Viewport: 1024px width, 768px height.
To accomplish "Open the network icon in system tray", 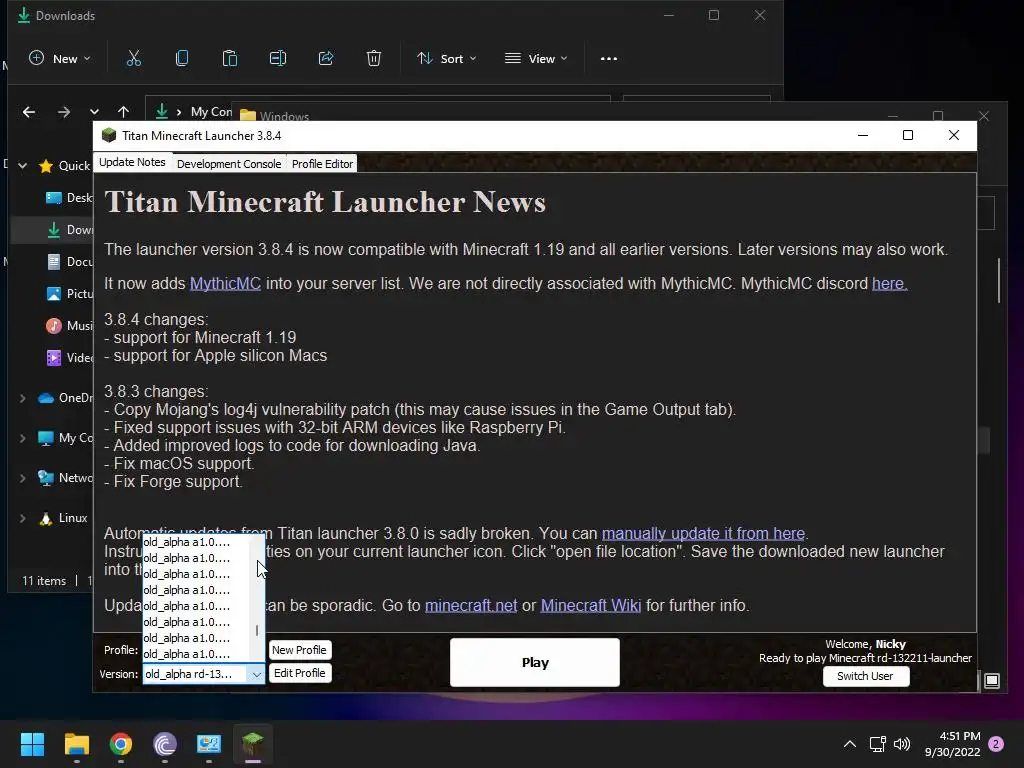I will [x=877, y=744].
